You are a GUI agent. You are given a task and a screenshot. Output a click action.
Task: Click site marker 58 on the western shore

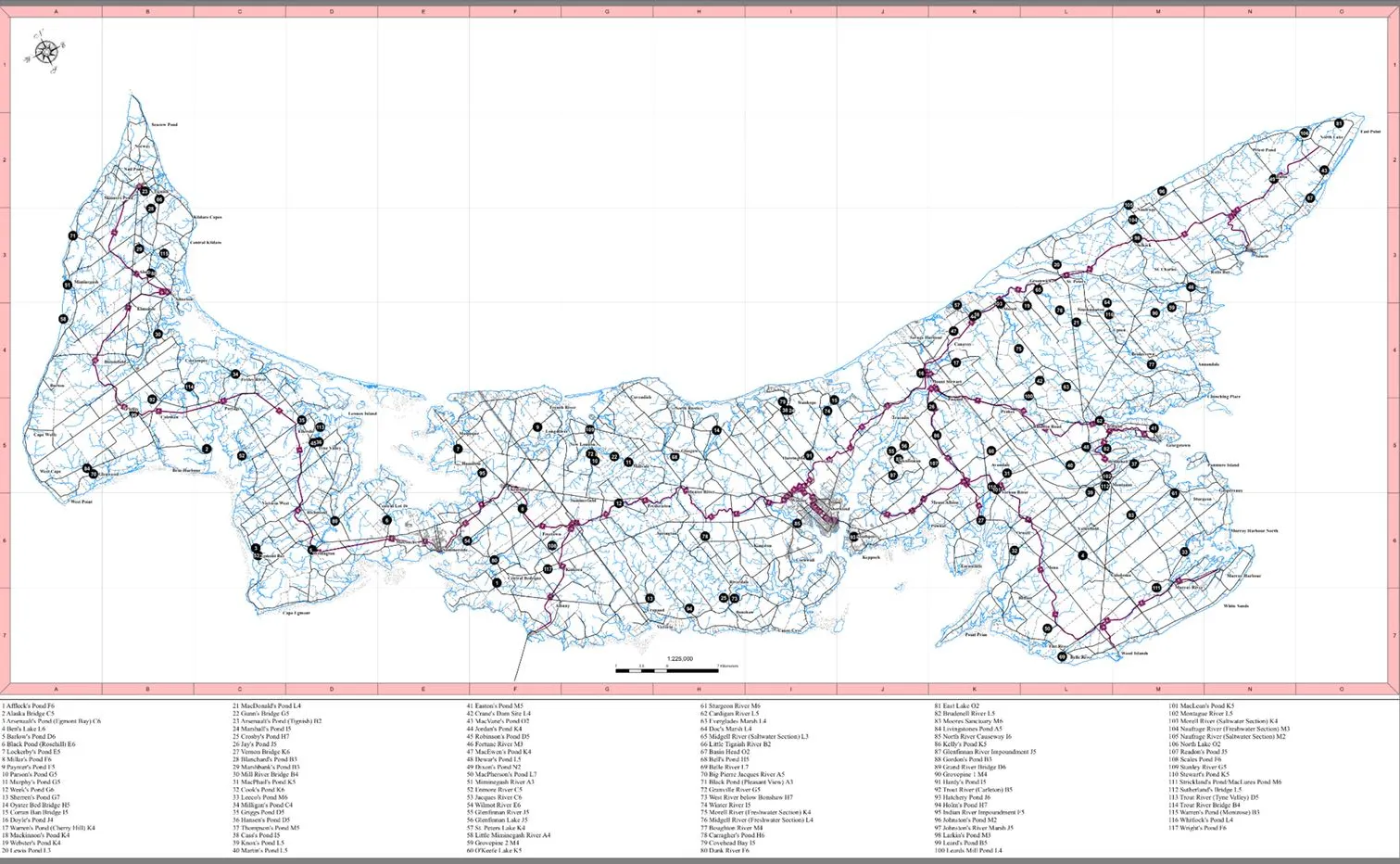pos(63,319)
